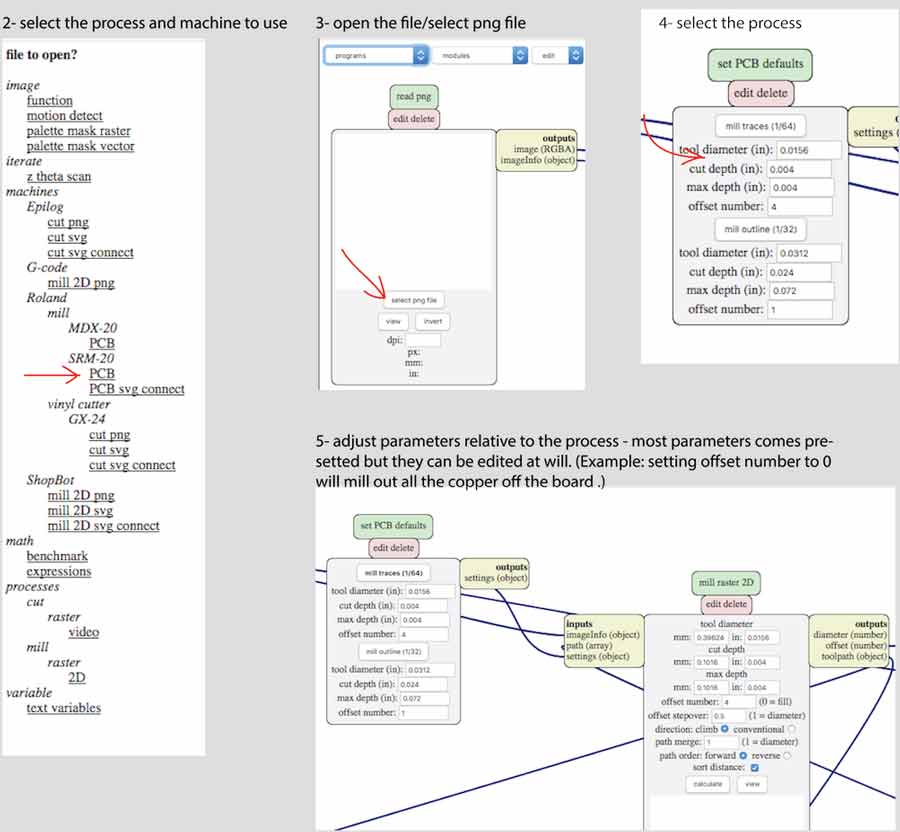900x832 pixels.
Task: Select the climb direction radio button
Action: [x=725, y=729]
